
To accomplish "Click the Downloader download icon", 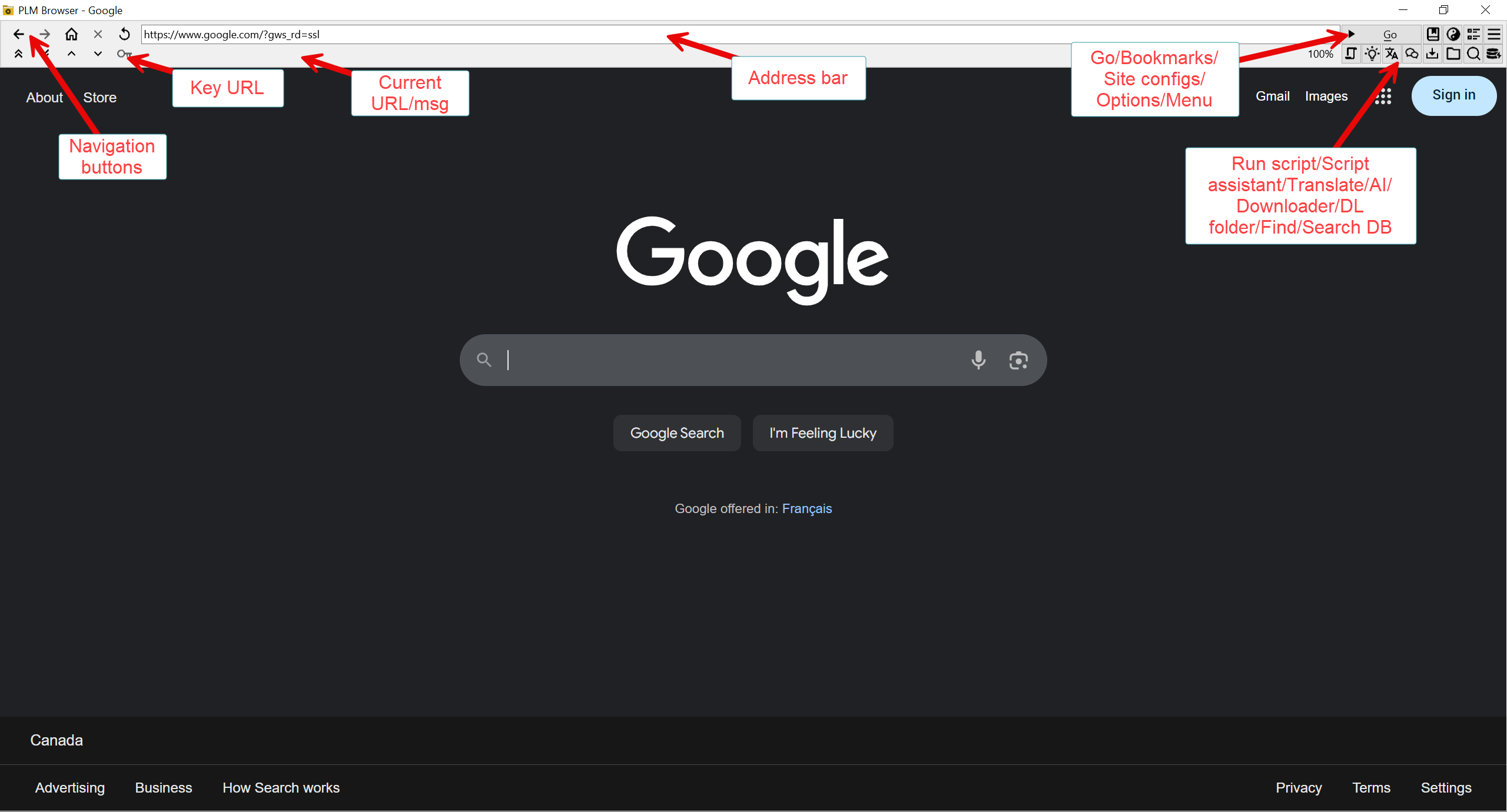I will [x=1432, y=54].
